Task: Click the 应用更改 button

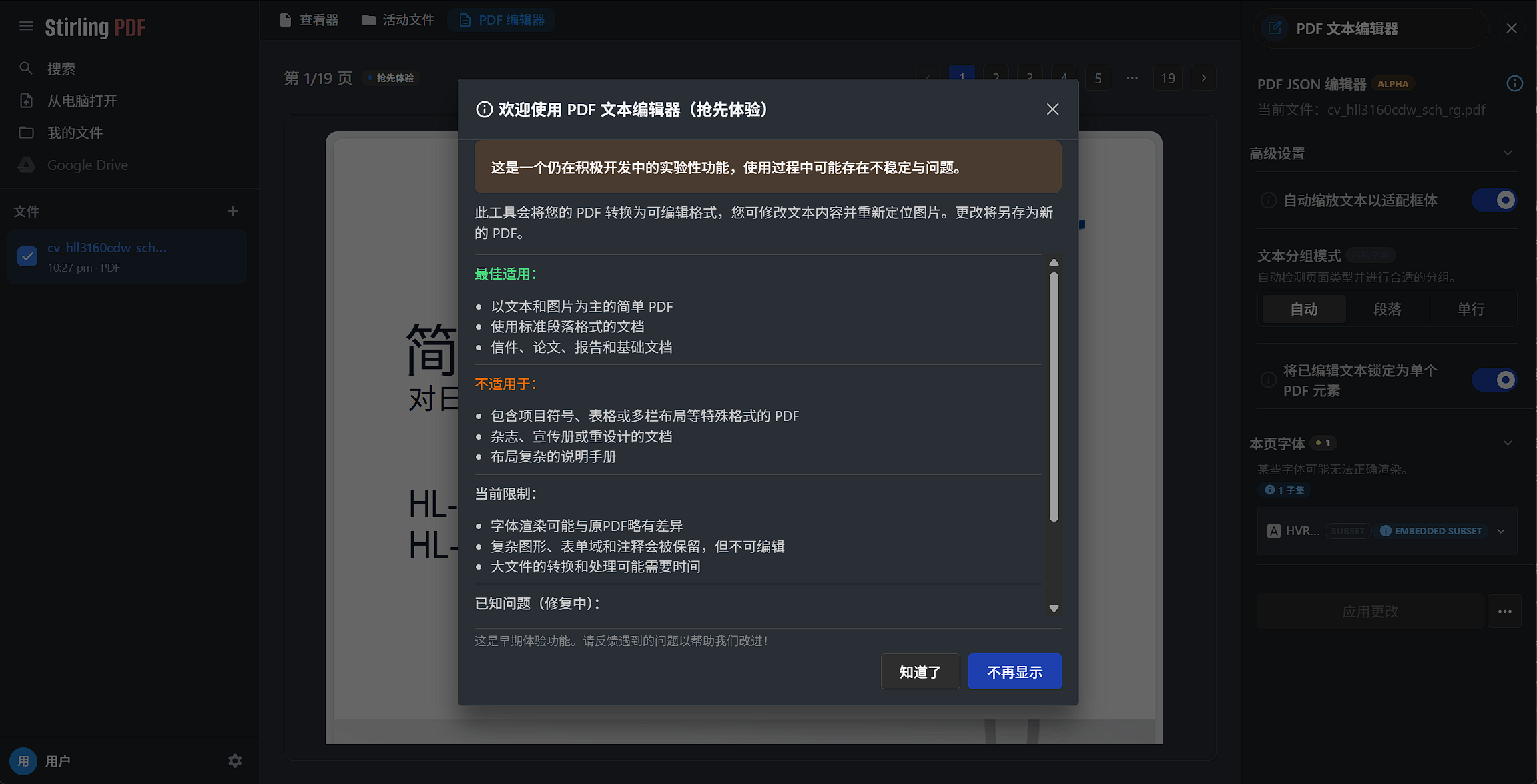Action: click(1370, 611)
